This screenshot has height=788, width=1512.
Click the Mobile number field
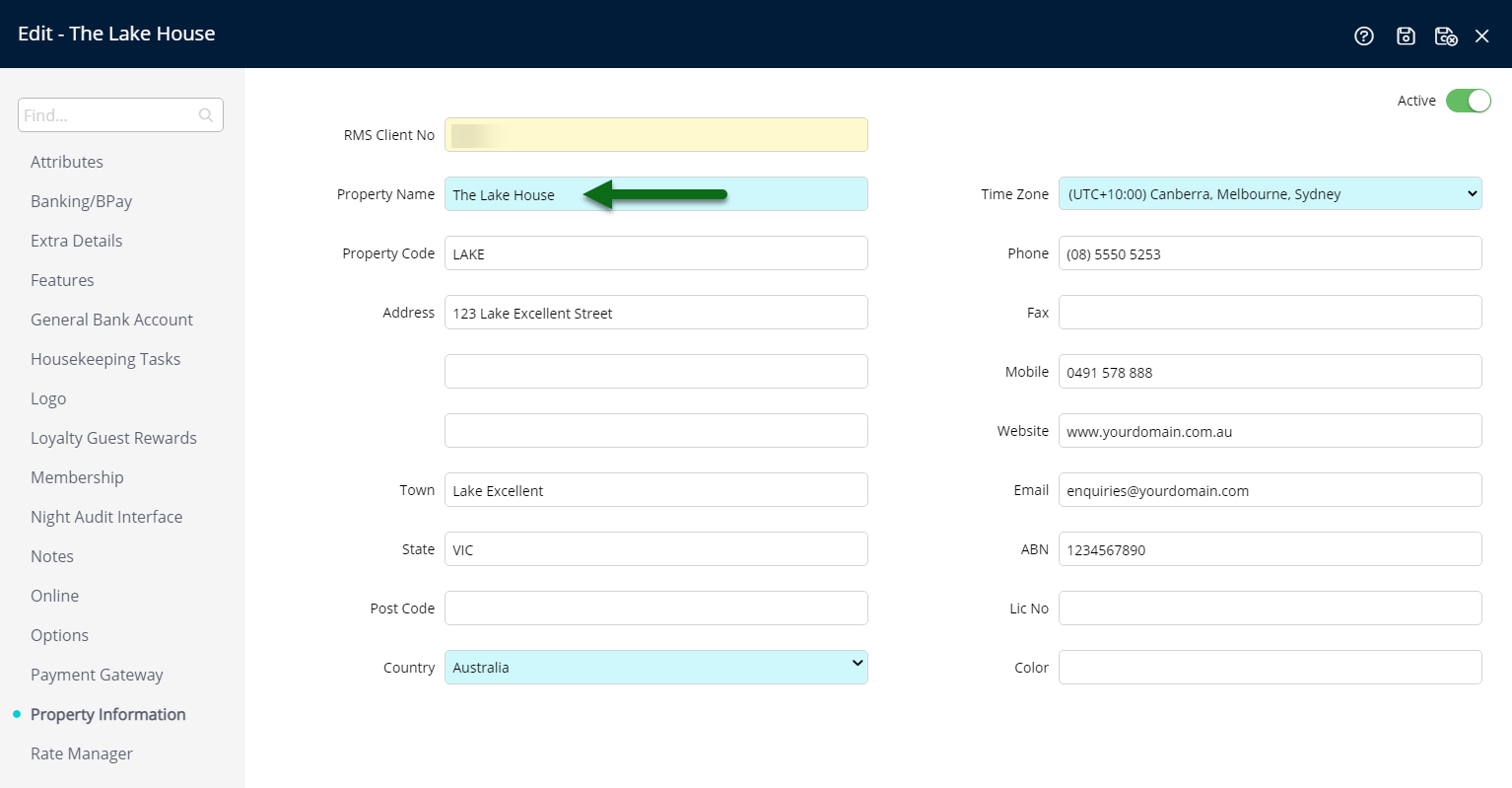pos(1271,371)
